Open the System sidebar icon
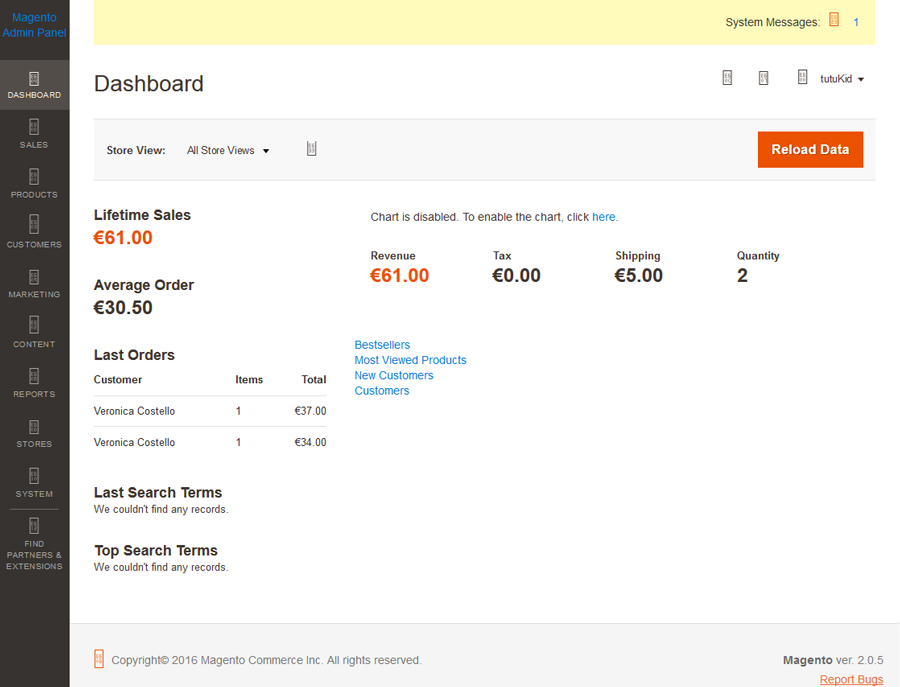 (x=34, y=476)
